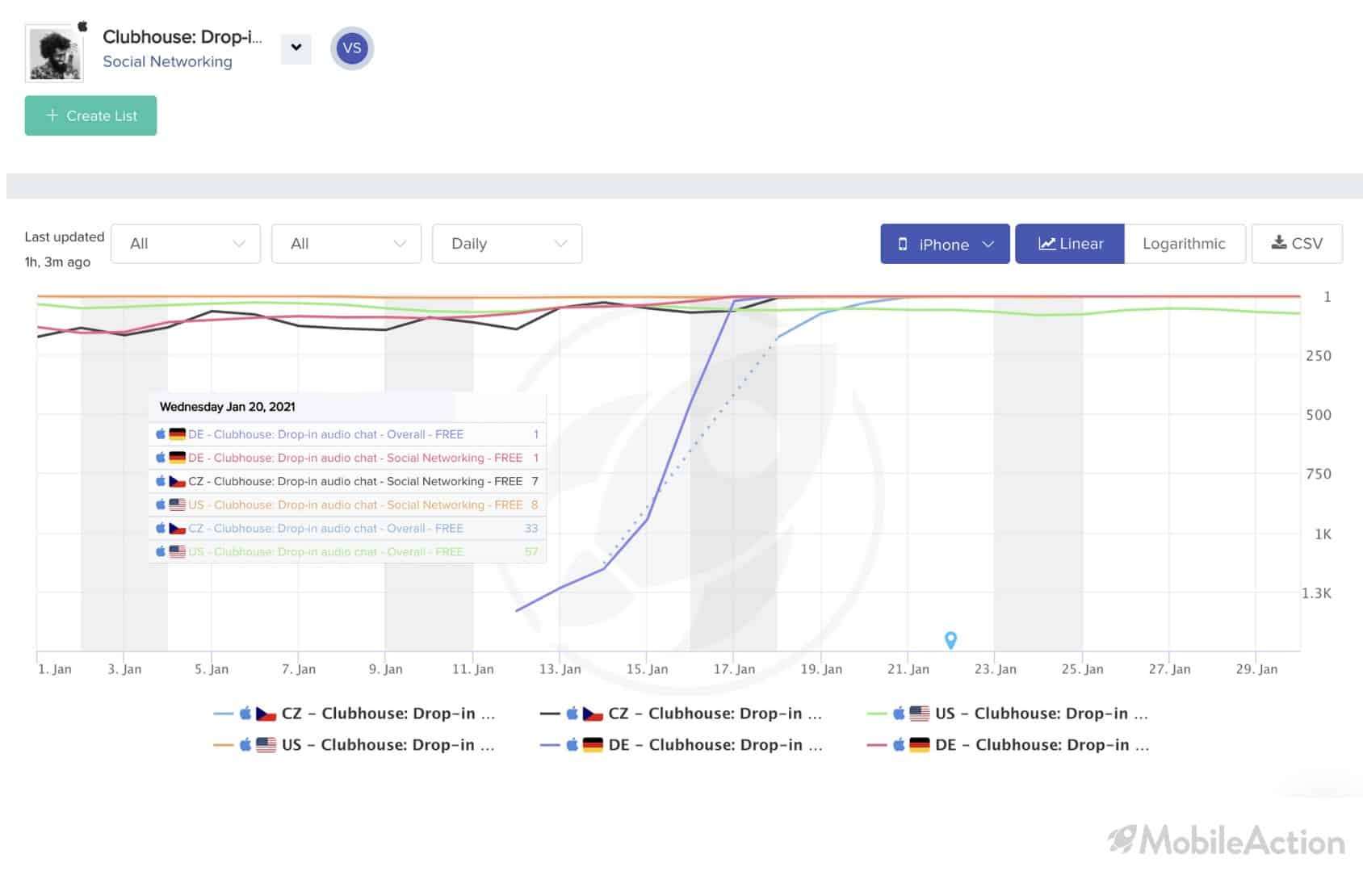Image resolution: width=1363 pixels, height=896 pixels.
Task: Click the iPhone device icon
Action: 903,244
